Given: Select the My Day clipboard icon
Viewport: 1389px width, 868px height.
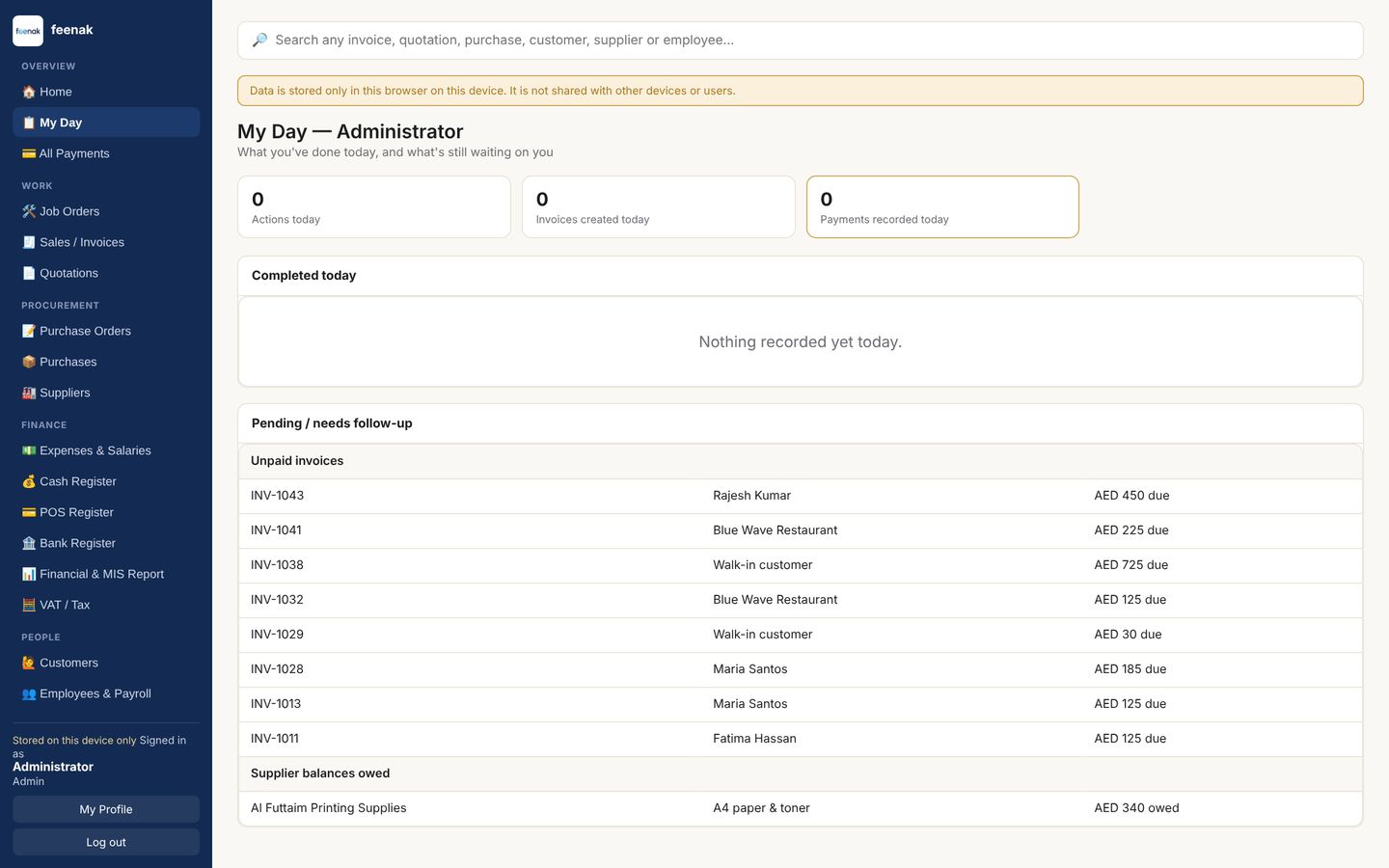Looking at the screenshot, I should [29, 122].
